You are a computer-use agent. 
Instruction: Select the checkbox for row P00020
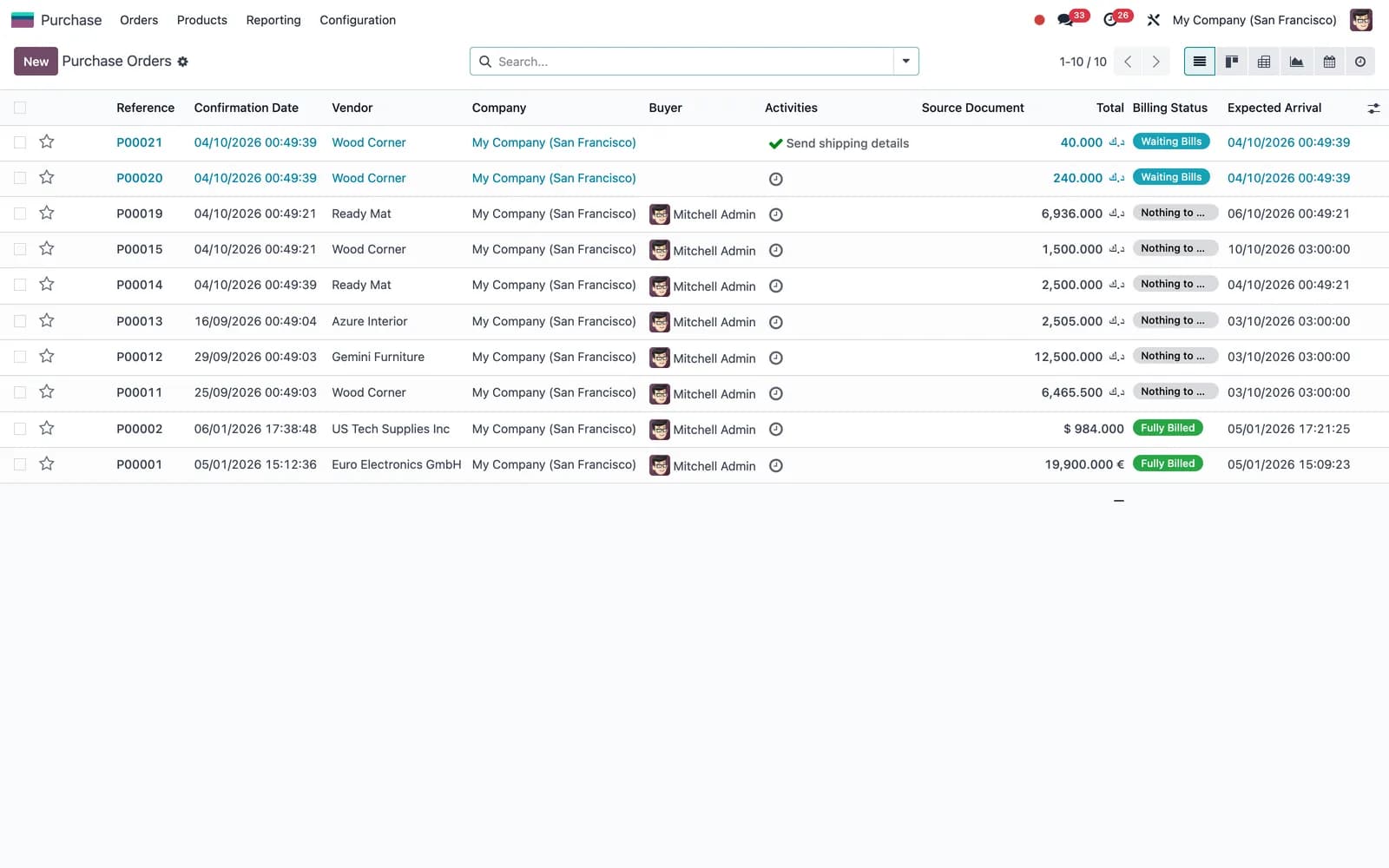tap(20, 178)
